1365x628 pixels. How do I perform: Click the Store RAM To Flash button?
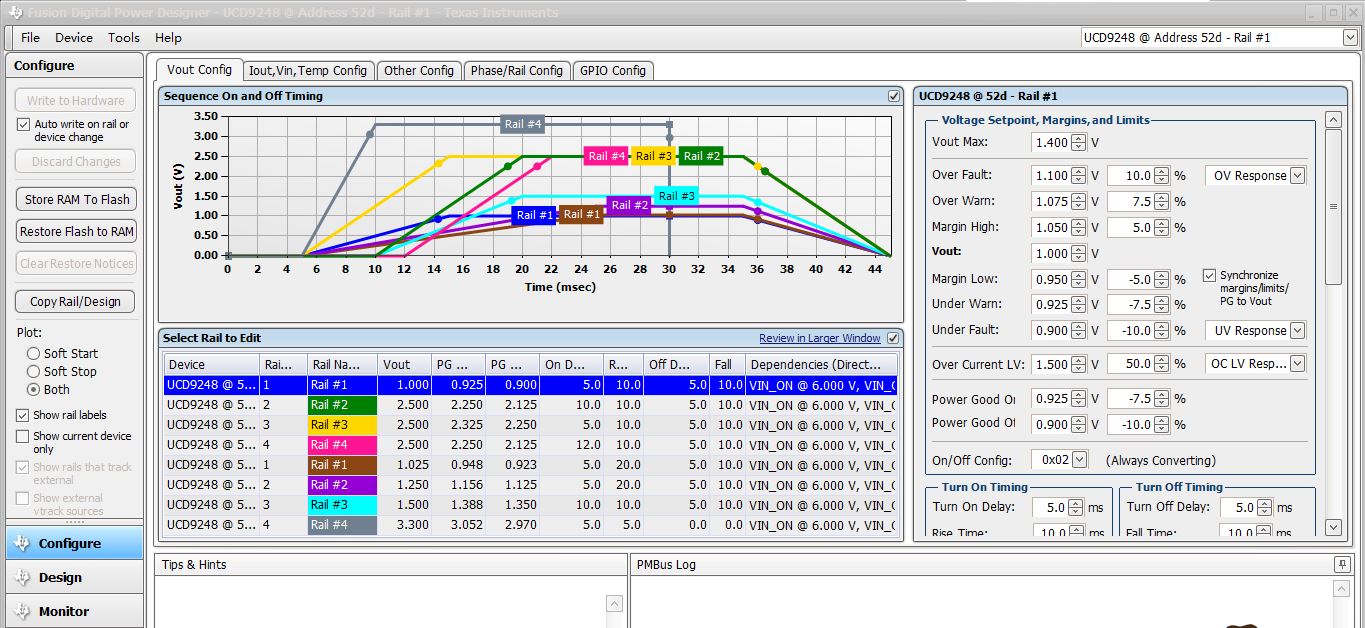75,199
